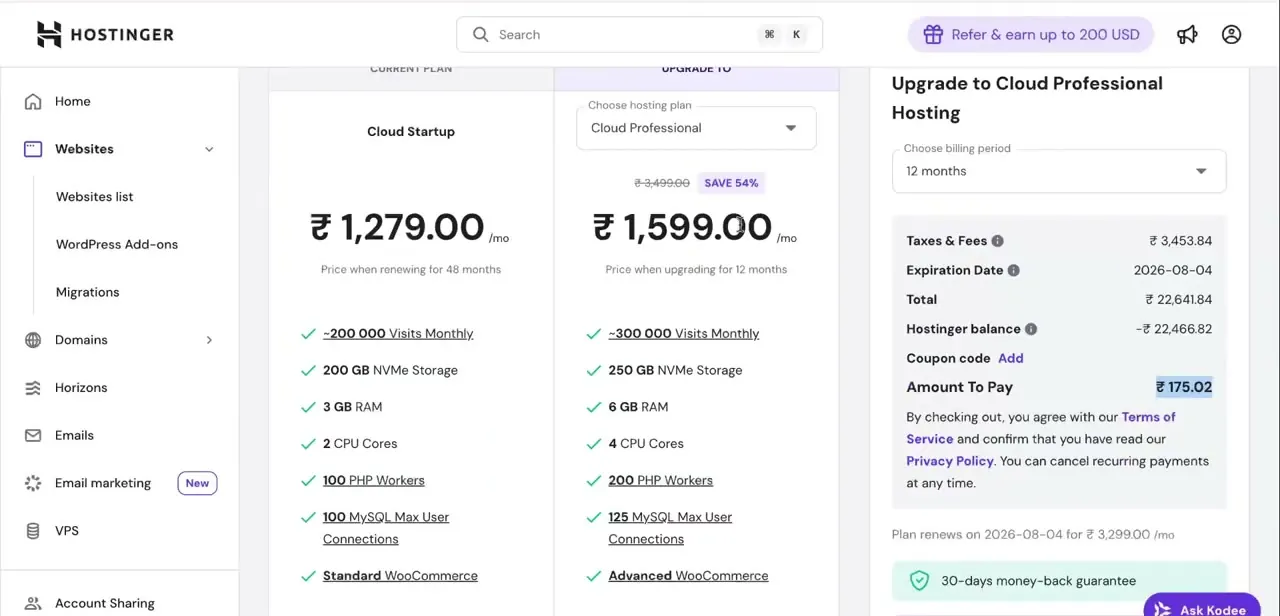
Task: Click the 100 PHP Workers link
Action: point(374,481)
